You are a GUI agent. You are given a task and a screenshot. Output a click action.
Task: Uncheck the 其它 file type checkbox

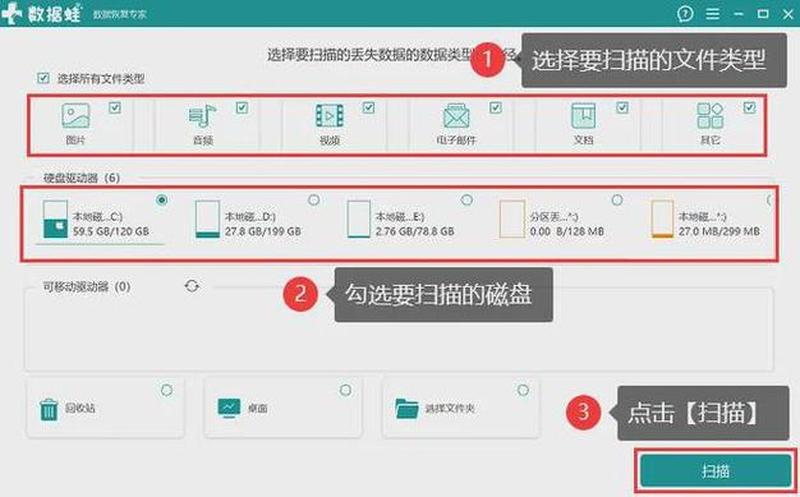click(x=749, y=108)
